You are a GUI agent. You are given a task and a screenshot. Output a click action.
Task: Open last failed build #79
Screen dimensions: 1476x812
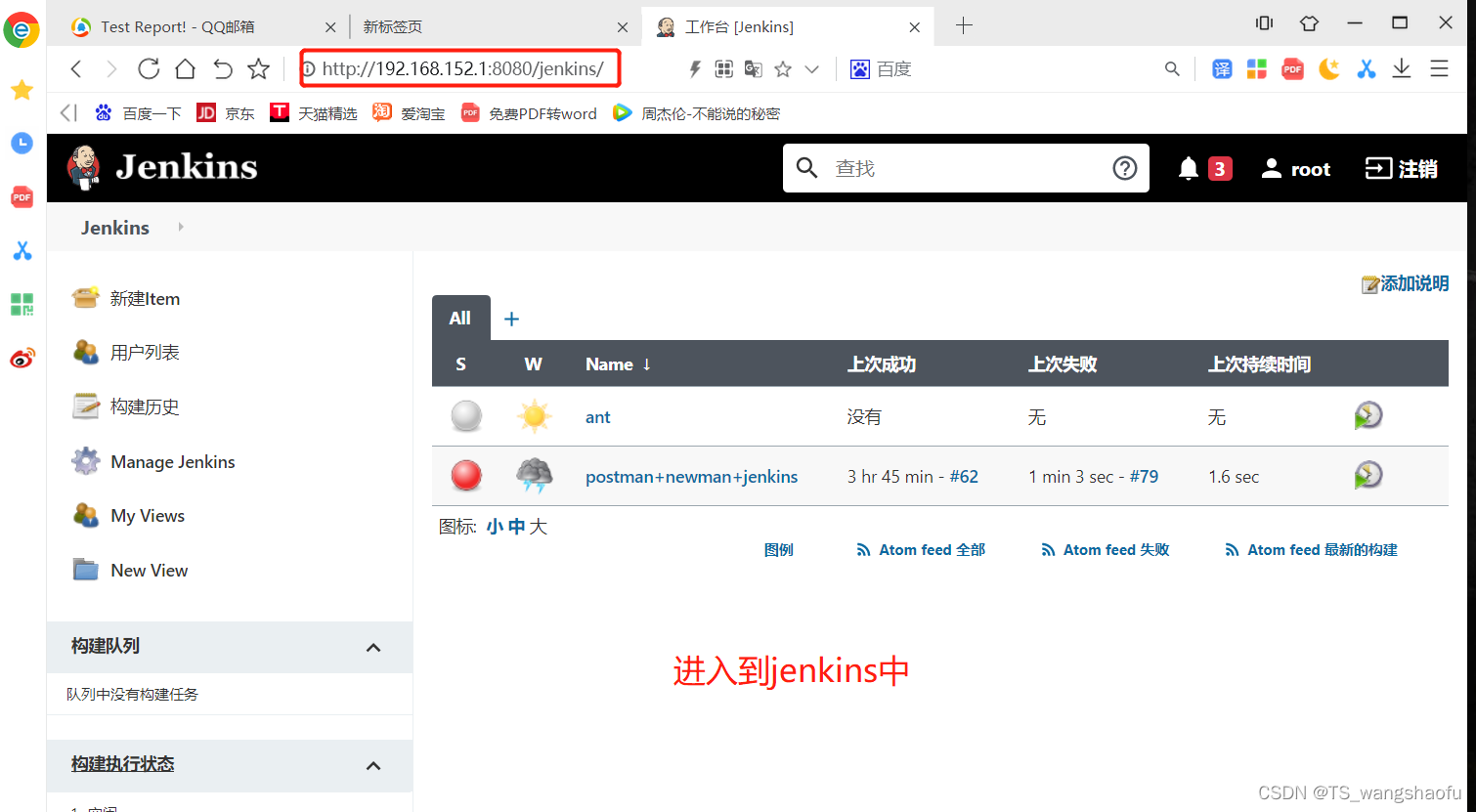1144,477
